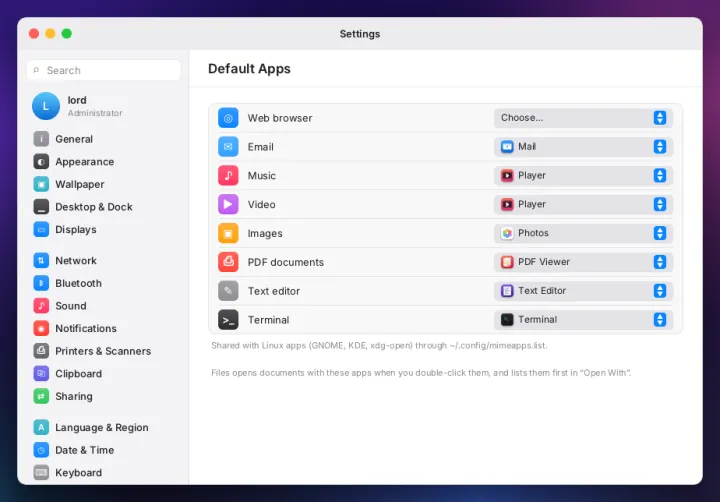720x502 pixels.
Task: Click the Clipboard sidebar icon
Action: point(41,373)
